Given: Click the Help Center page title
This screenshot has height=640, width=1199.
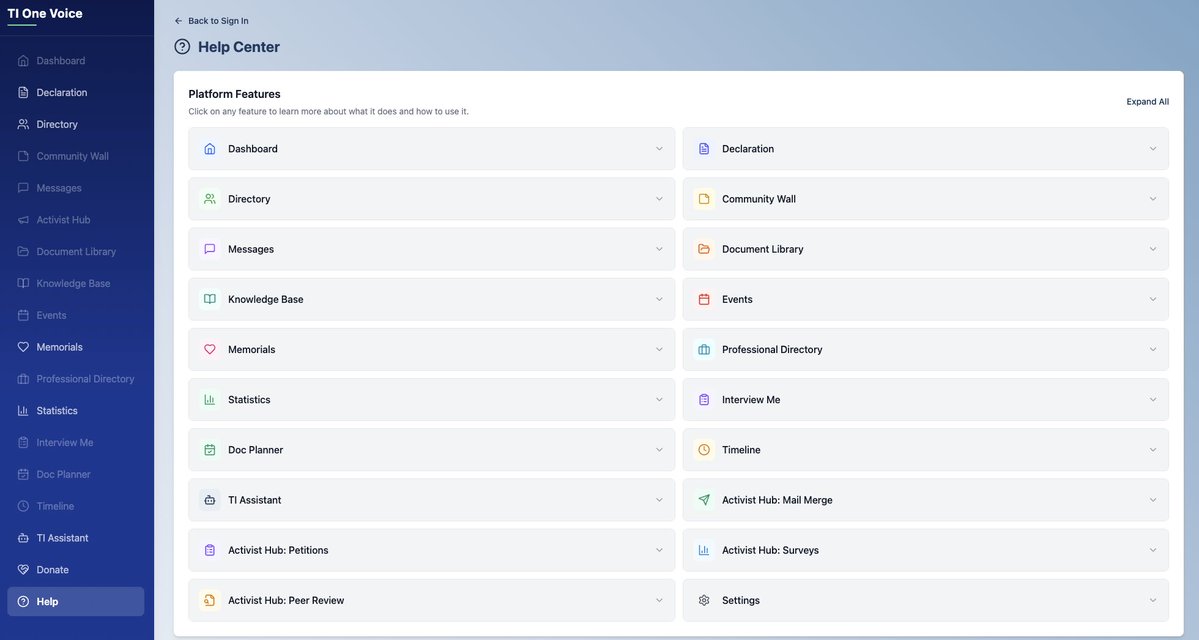Looking at the screenshot, I should (239, 47).
